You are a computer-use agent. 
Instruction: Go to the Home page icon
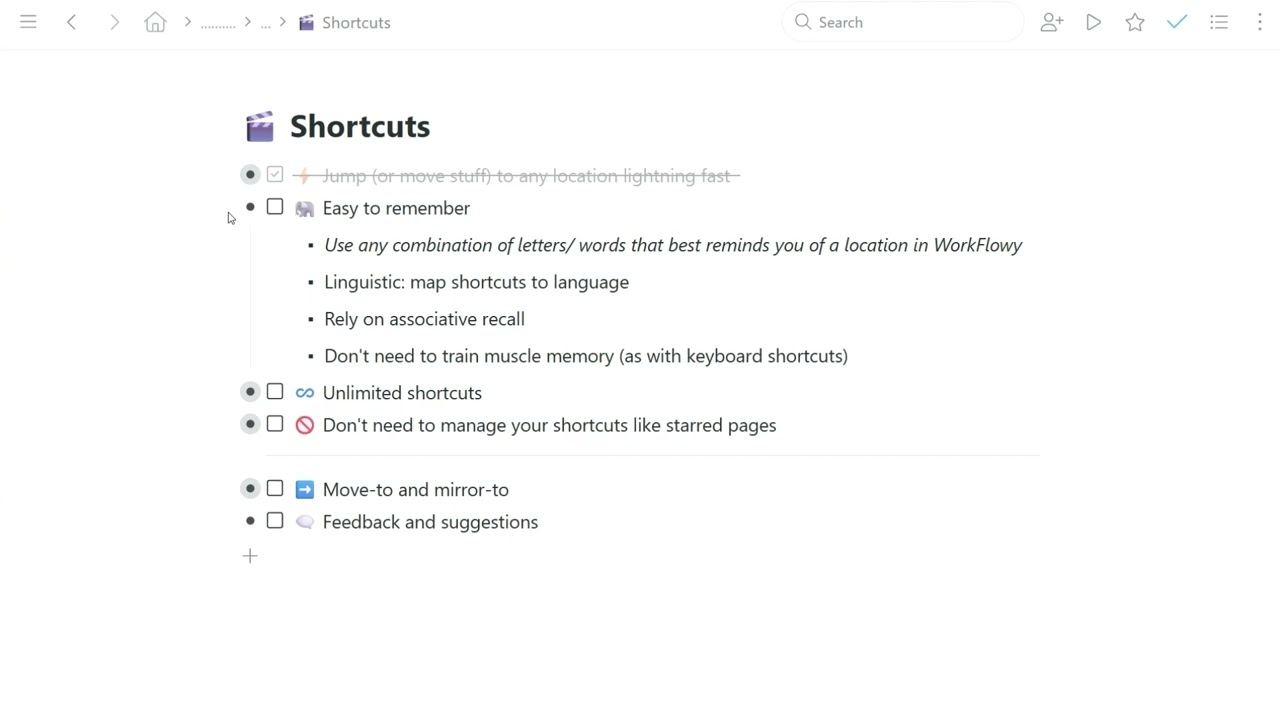pyautogui.click(x=155, y=22)
